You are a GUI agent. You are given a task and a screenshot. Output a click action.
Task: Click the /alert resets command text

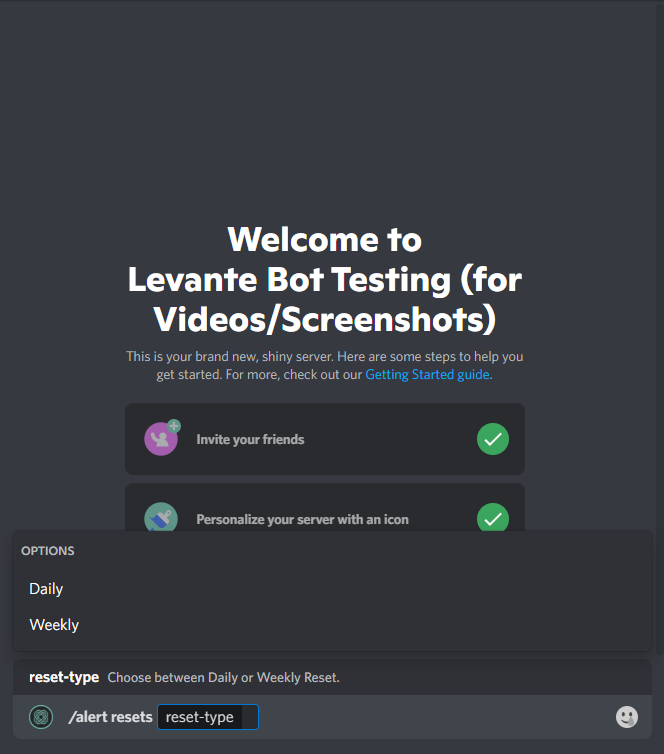coord(110,717)
